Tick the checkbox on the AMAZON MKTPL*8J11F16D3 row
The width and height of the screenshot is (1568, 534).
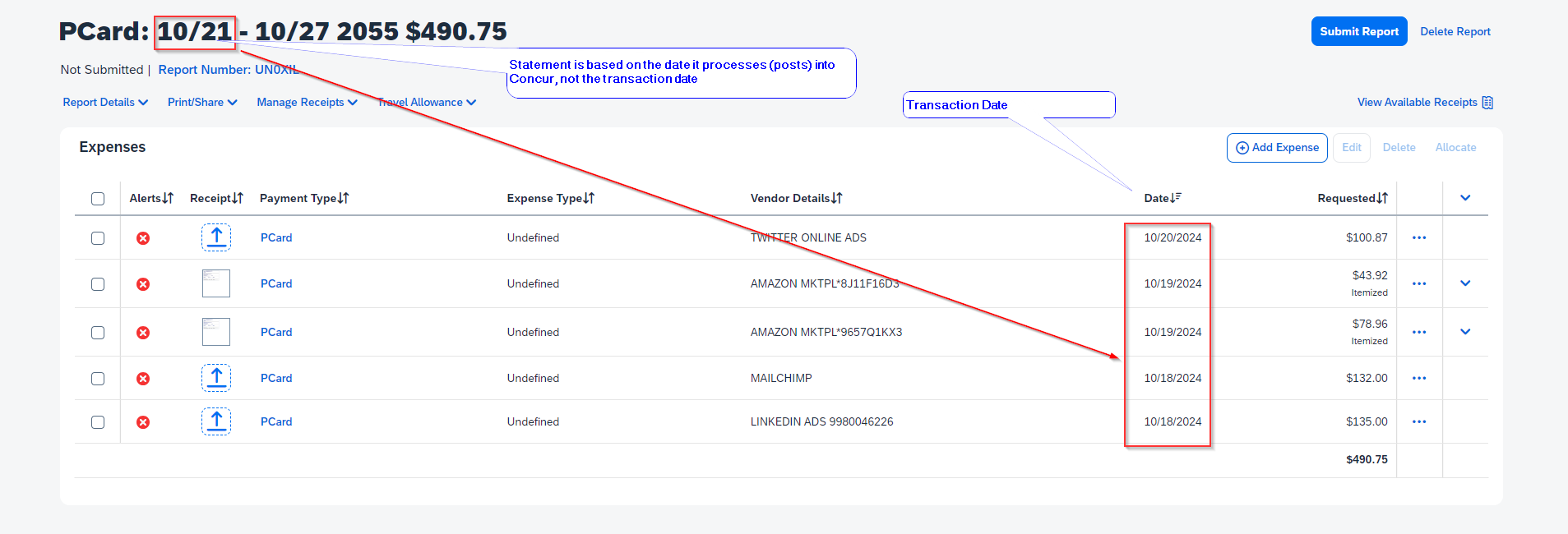point(98,284)
